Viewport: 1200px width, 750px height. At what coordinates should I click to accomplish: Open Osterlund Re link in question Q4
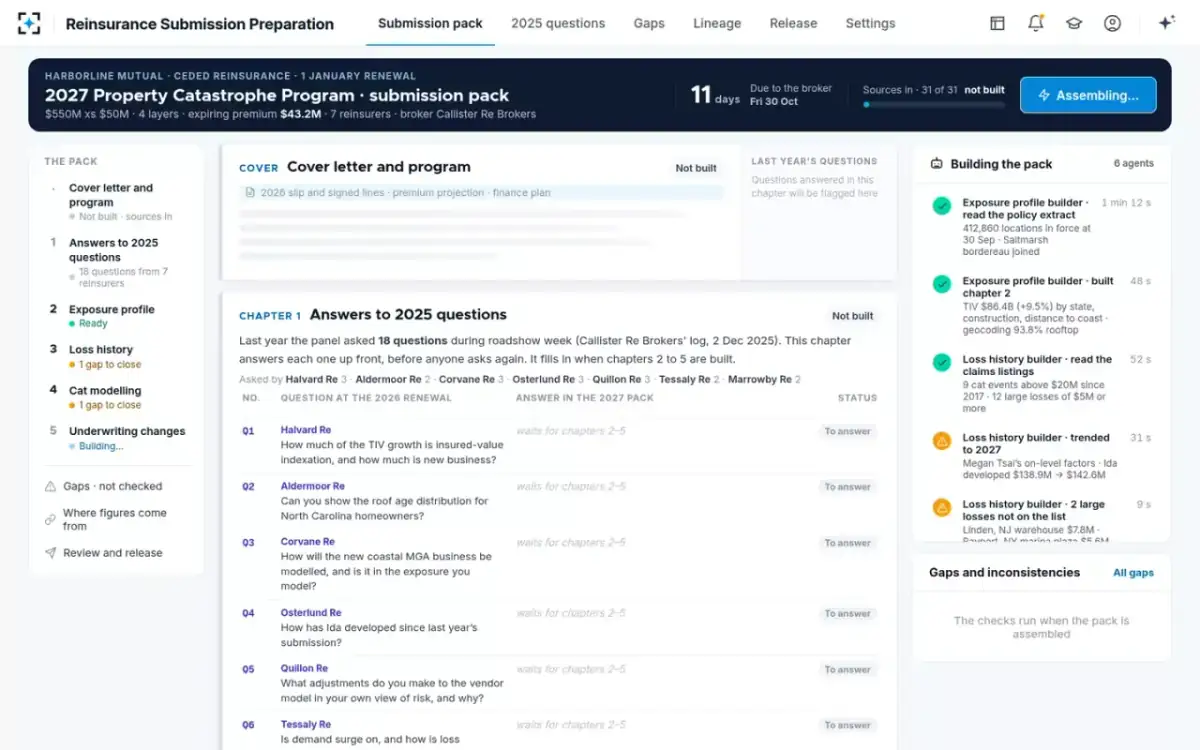(x=311, y=613)
